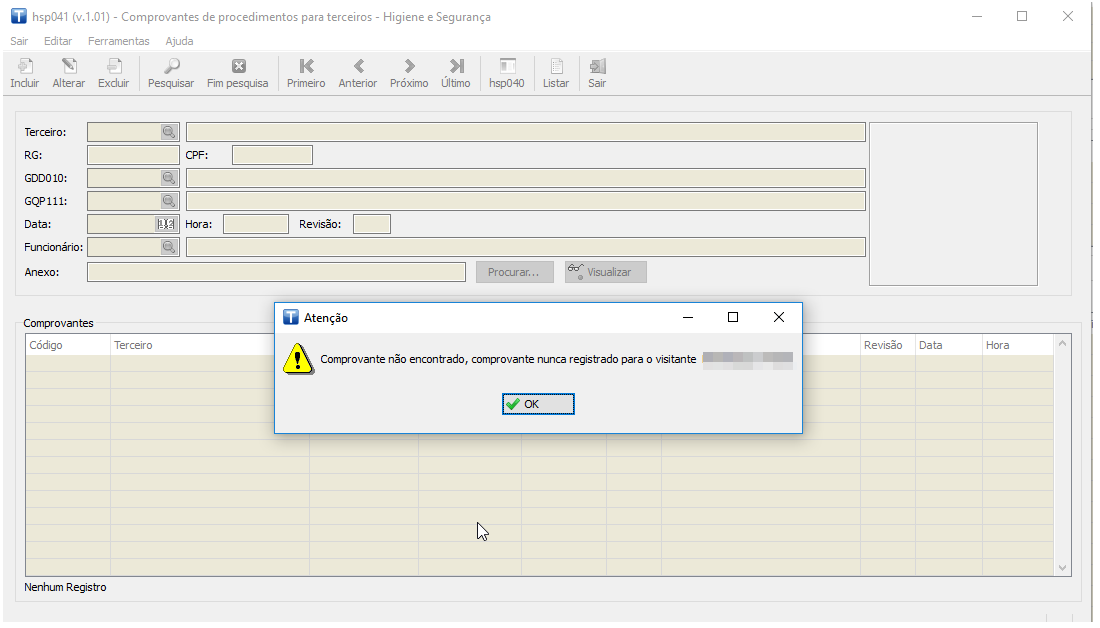Jump to Último record
The height and width of the screenshot is (628, 1100).
456,67
